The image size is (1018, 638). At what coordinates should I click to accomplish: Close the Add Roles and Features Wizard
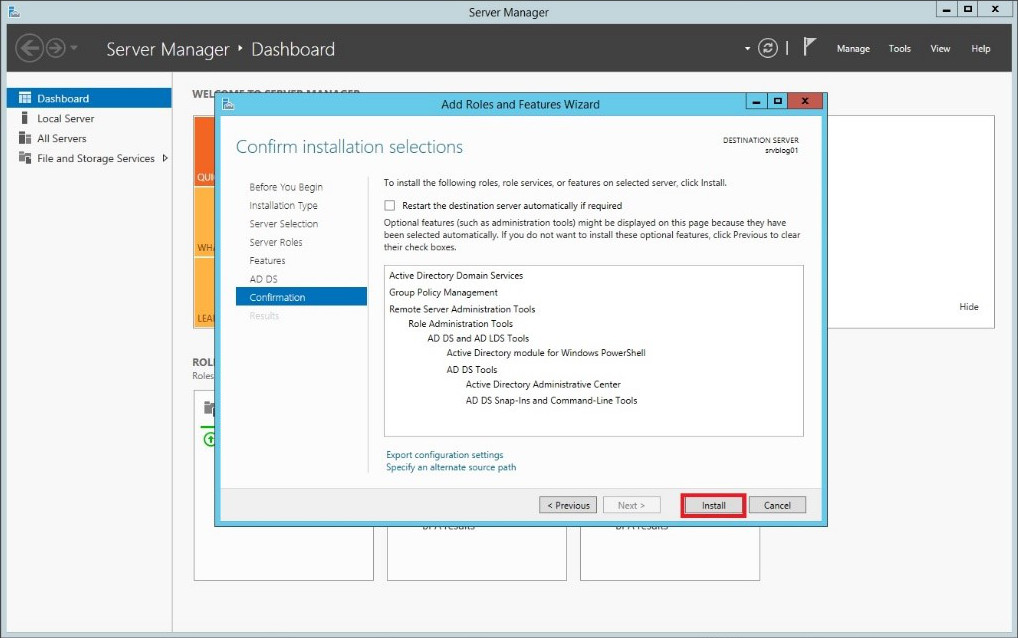point(805,101)
